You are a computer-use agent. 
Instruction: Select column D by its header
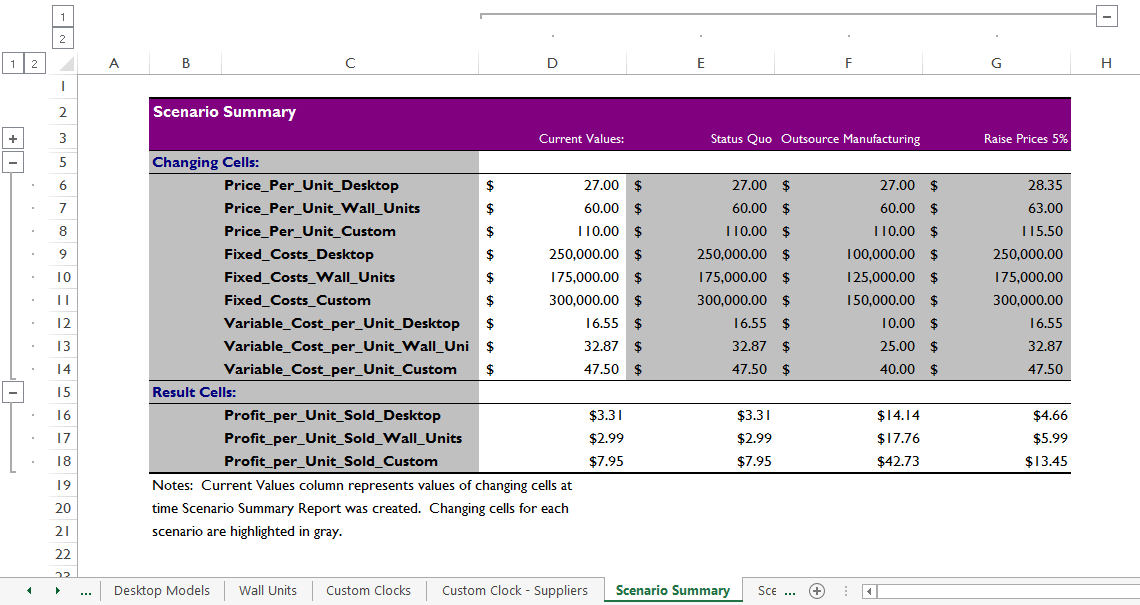pos(552,62)
